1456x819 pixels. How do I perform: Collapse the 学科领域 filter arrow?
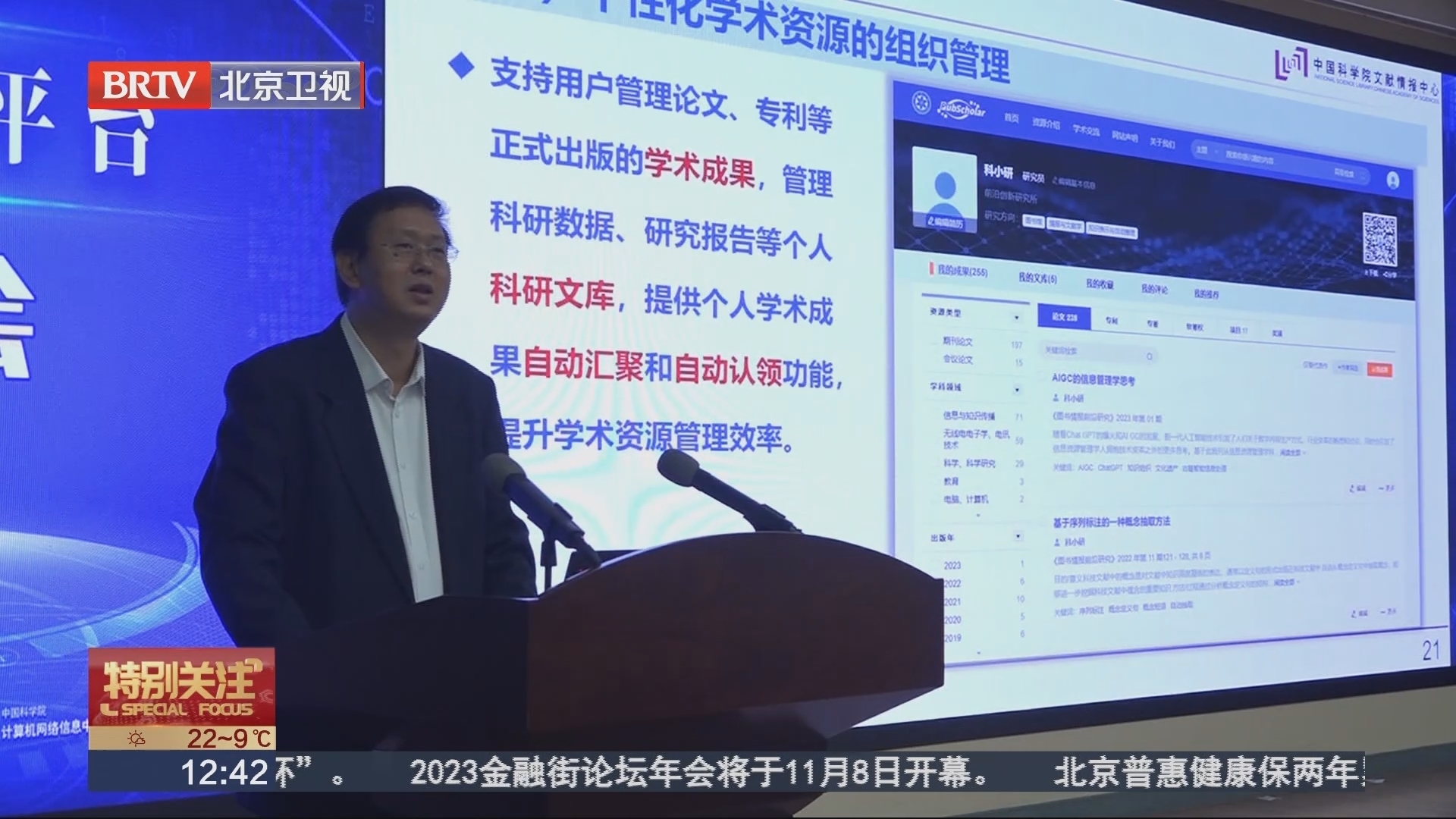[x=1017, y=390]
